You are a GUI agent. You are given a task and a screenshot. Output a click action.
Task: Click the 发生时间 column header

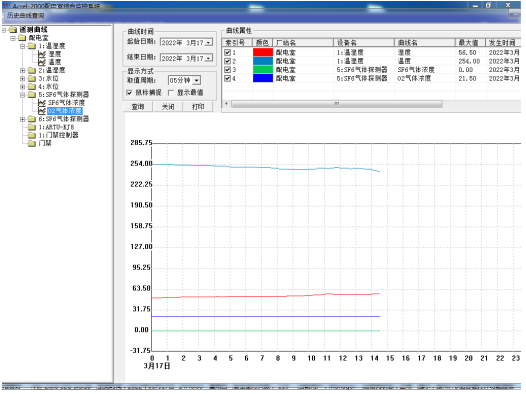click(x=503, y=43)
